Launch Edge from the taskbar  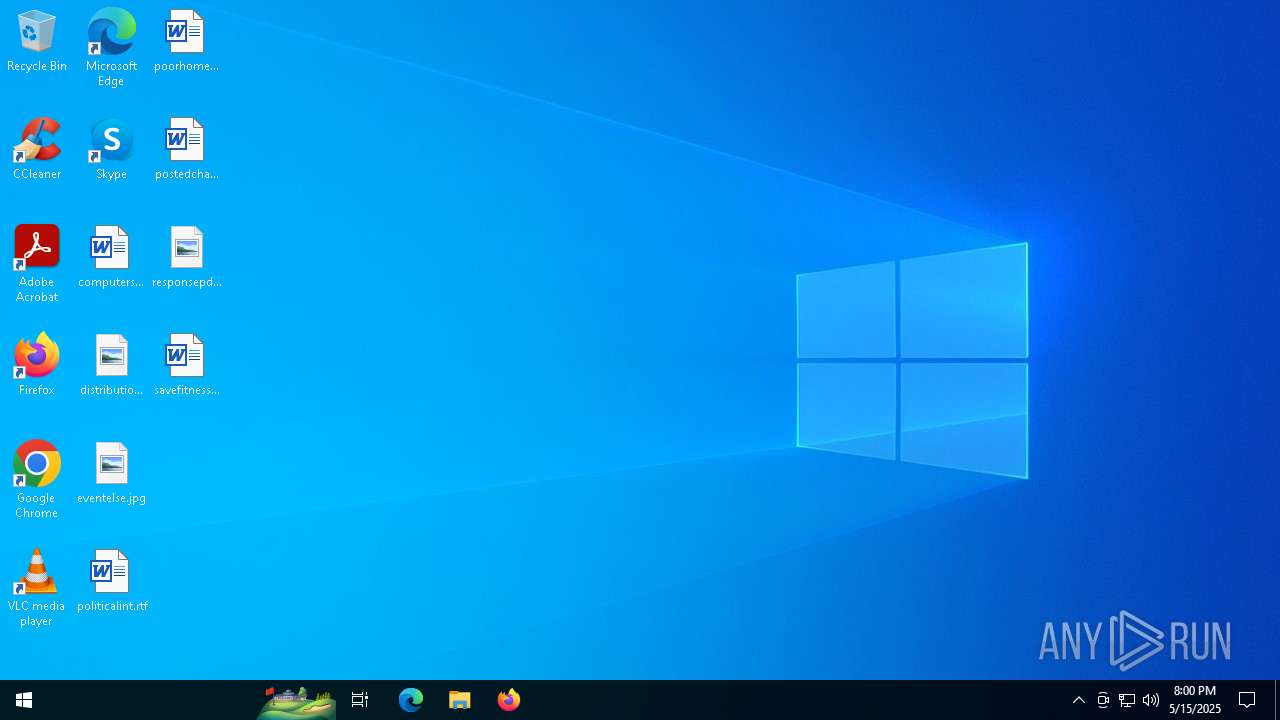point(411,700)
